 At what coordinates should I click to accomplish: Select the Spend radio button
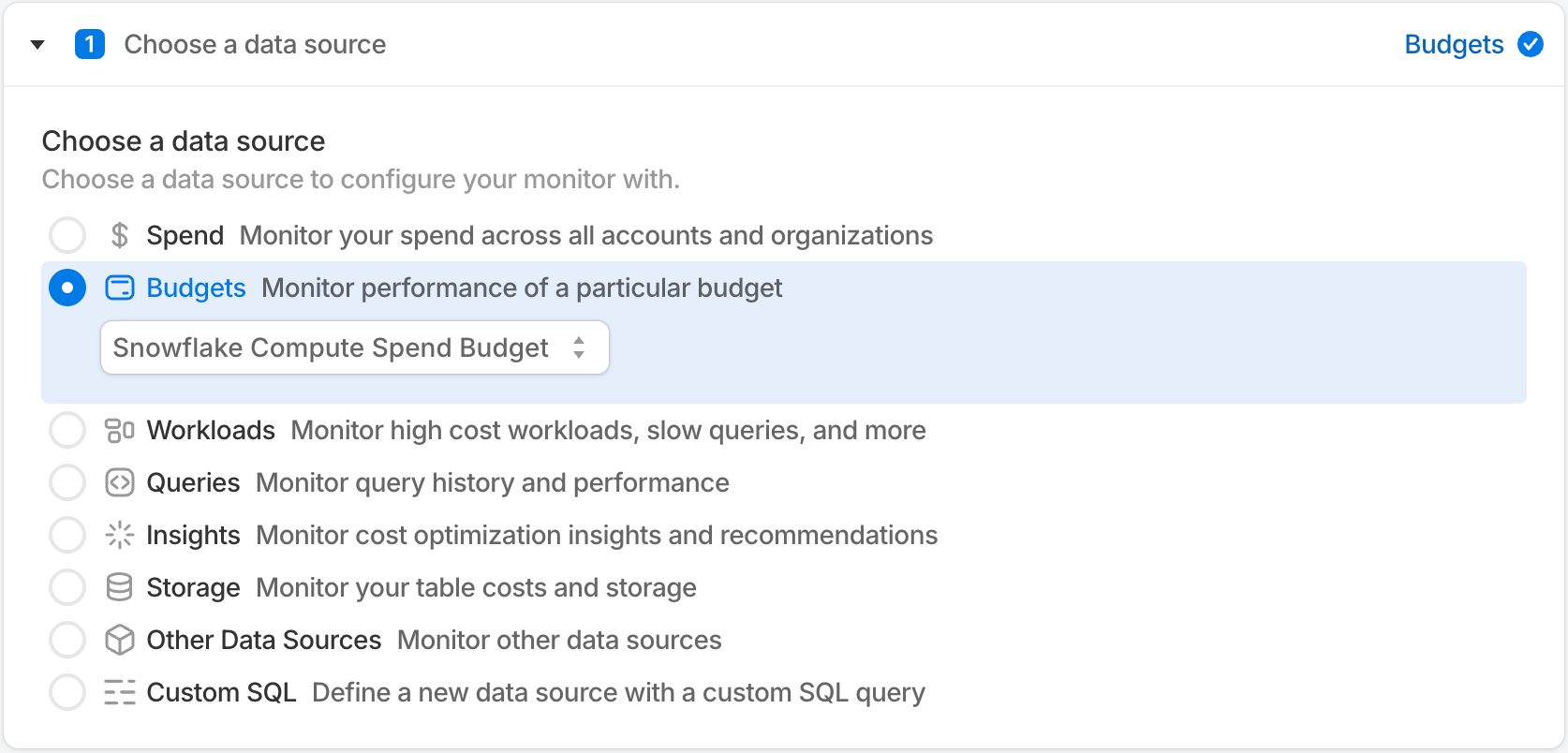[67, 235]
